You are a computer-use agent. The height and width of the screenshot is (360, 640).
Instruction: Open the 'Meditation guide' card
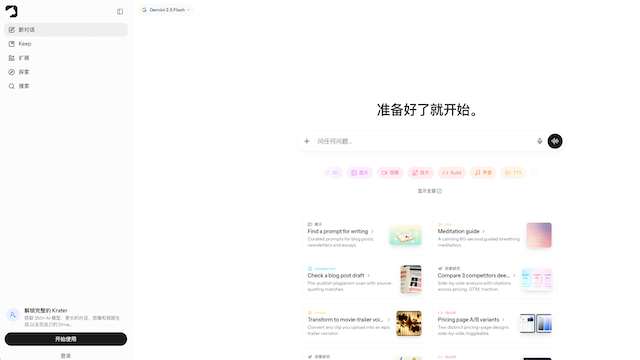[x=495, y=235]
